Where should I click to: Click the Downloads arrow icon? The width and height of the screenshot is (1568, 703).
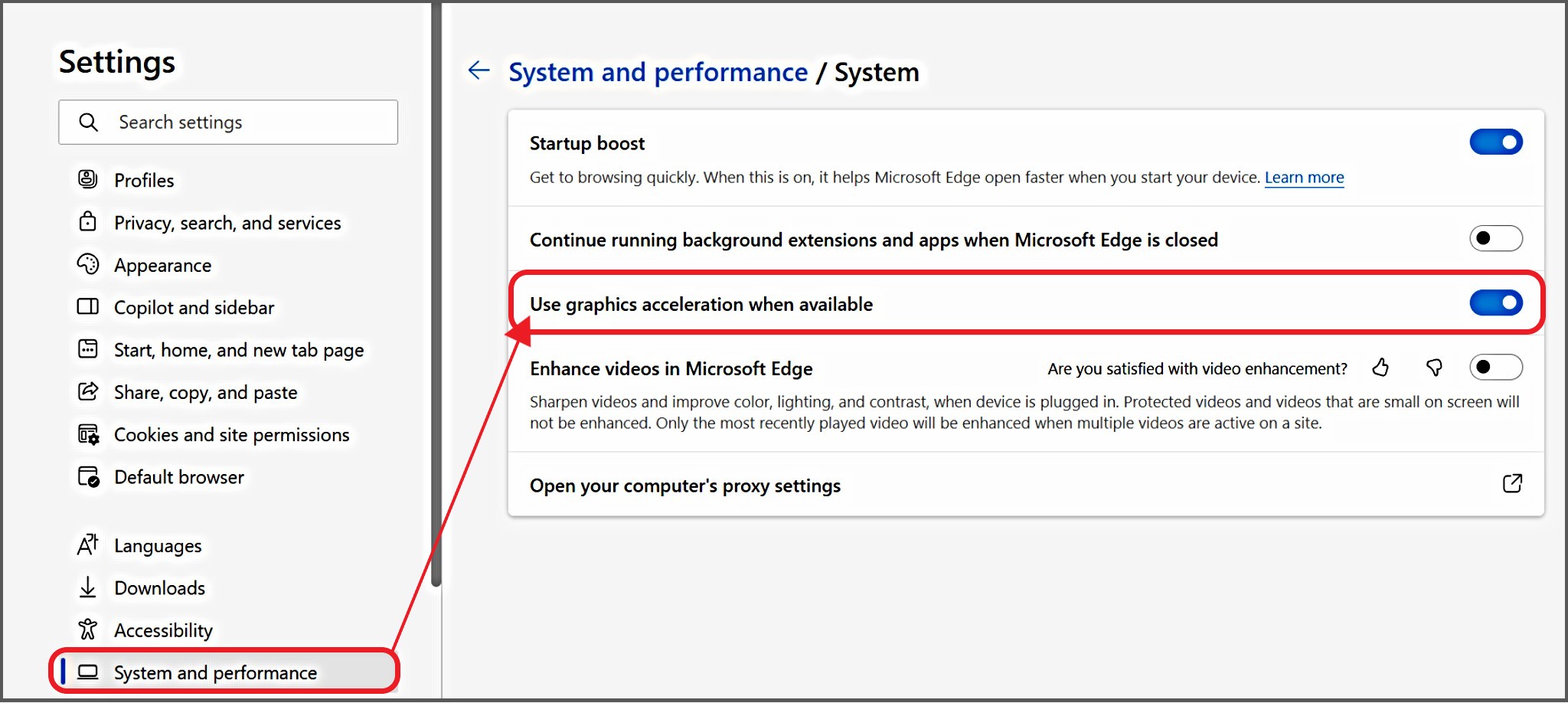[x=88, y=588]
